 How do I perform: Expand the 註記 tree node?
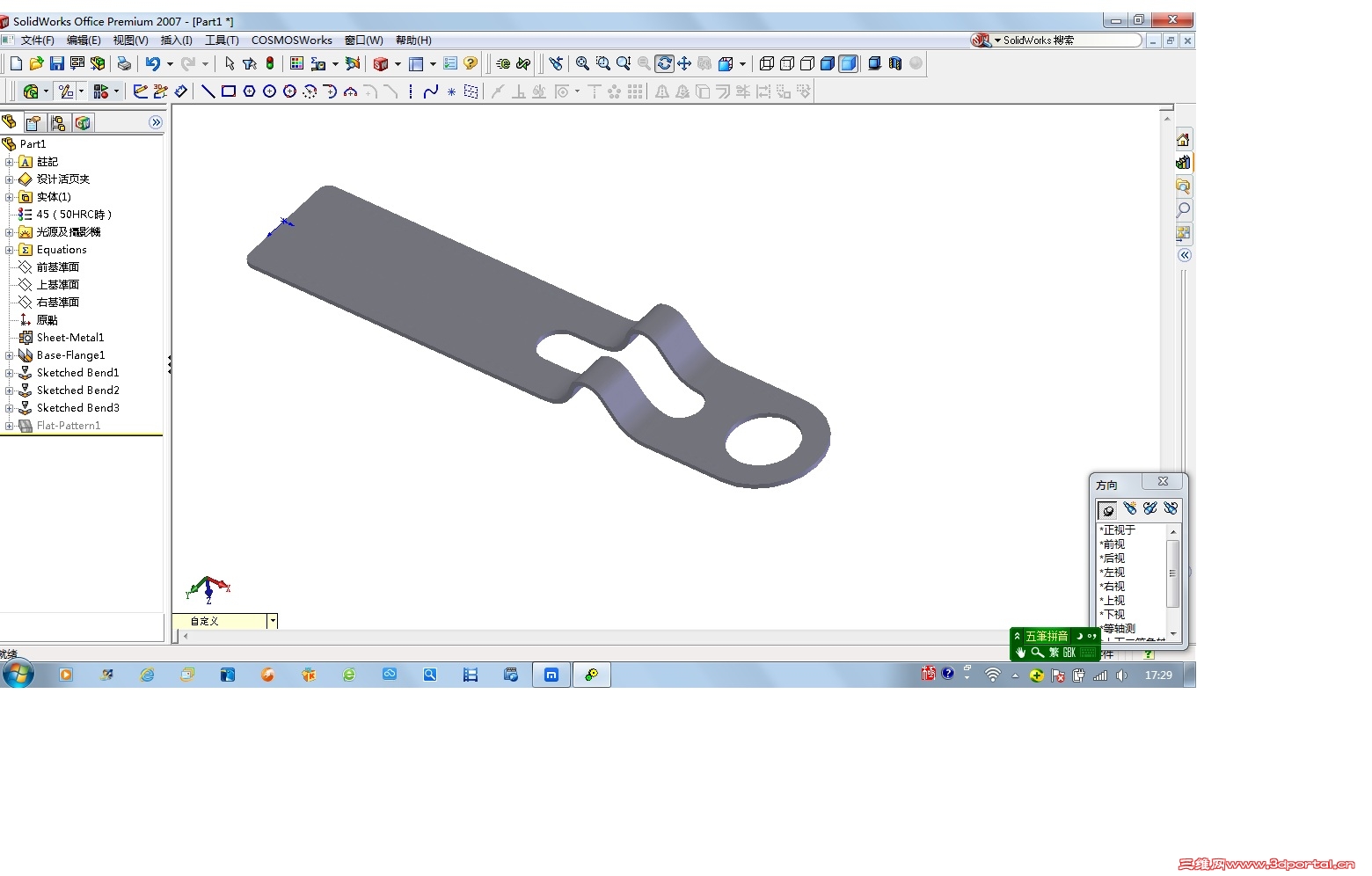pos(9,162)
